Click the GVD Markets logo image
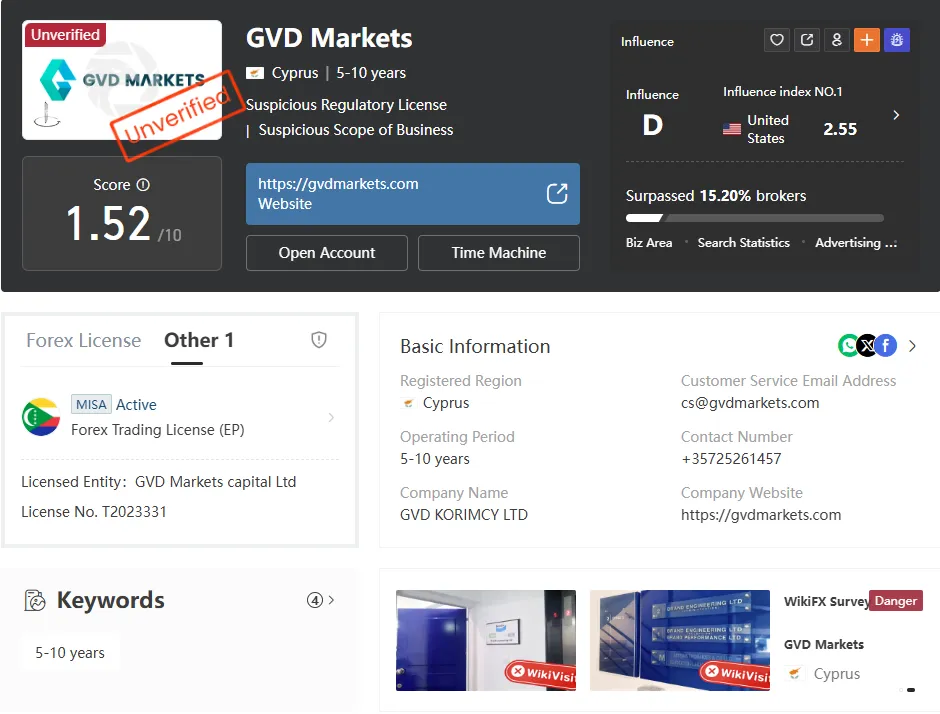The image size is (940, 714). 122,80
